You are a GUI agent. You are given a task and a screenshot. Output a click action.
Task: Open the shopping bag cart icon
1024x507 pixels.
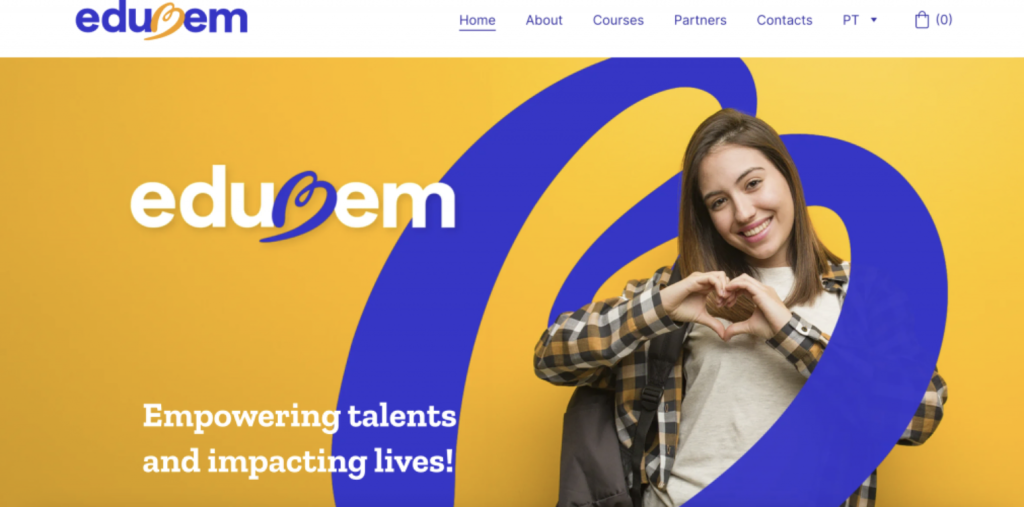tap(921, 20)
